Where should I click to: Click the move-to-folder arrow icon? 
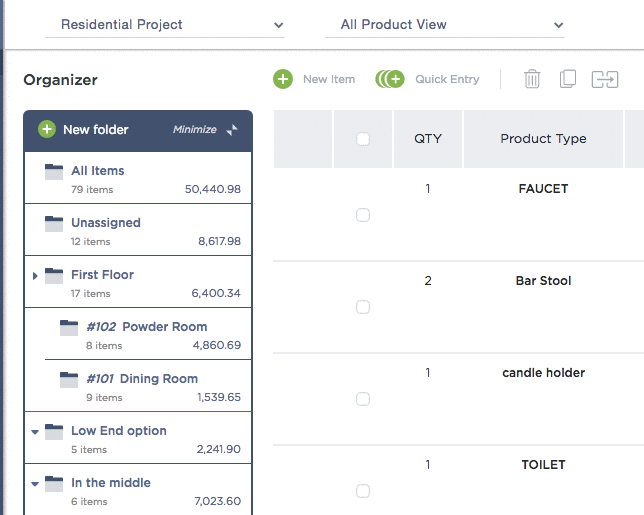pos(605,79)
